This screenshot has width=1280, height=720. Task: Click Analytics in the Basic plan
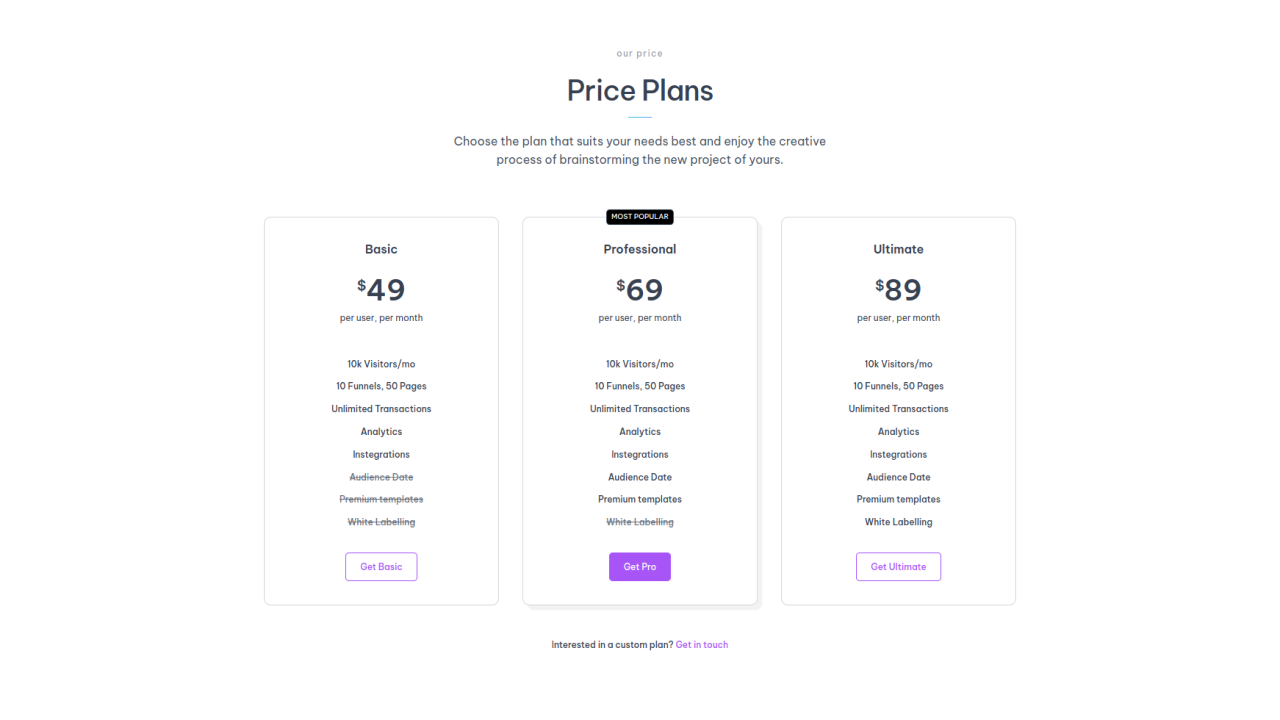click(x=381, y=431)
